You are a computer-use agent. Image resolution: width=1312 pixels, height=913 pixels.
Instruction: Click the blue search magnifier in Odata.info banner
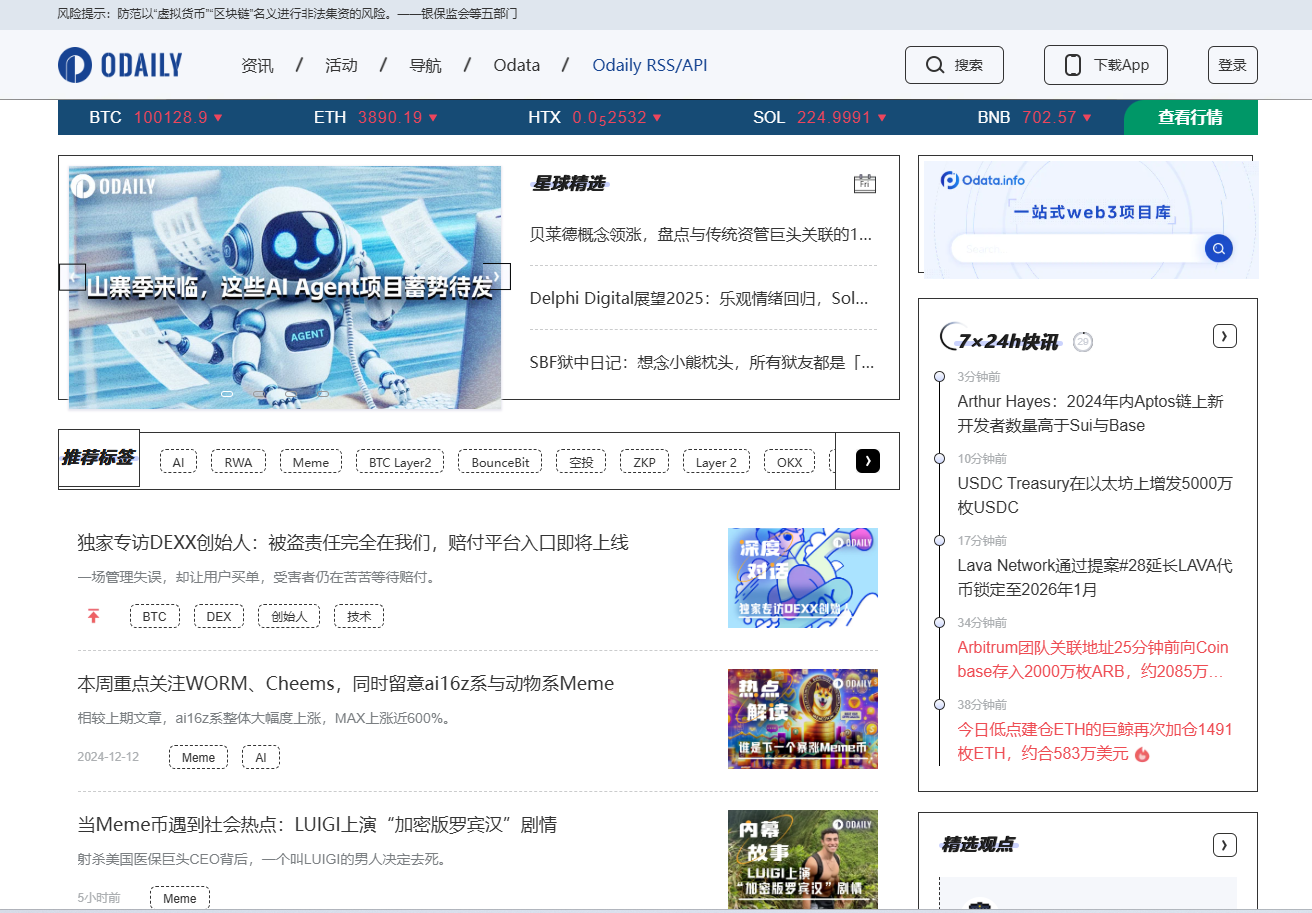[1218, 248]
